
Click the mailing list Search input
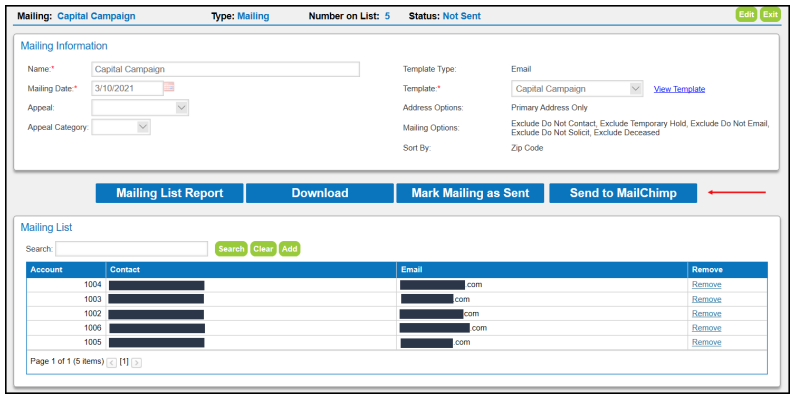131,249
